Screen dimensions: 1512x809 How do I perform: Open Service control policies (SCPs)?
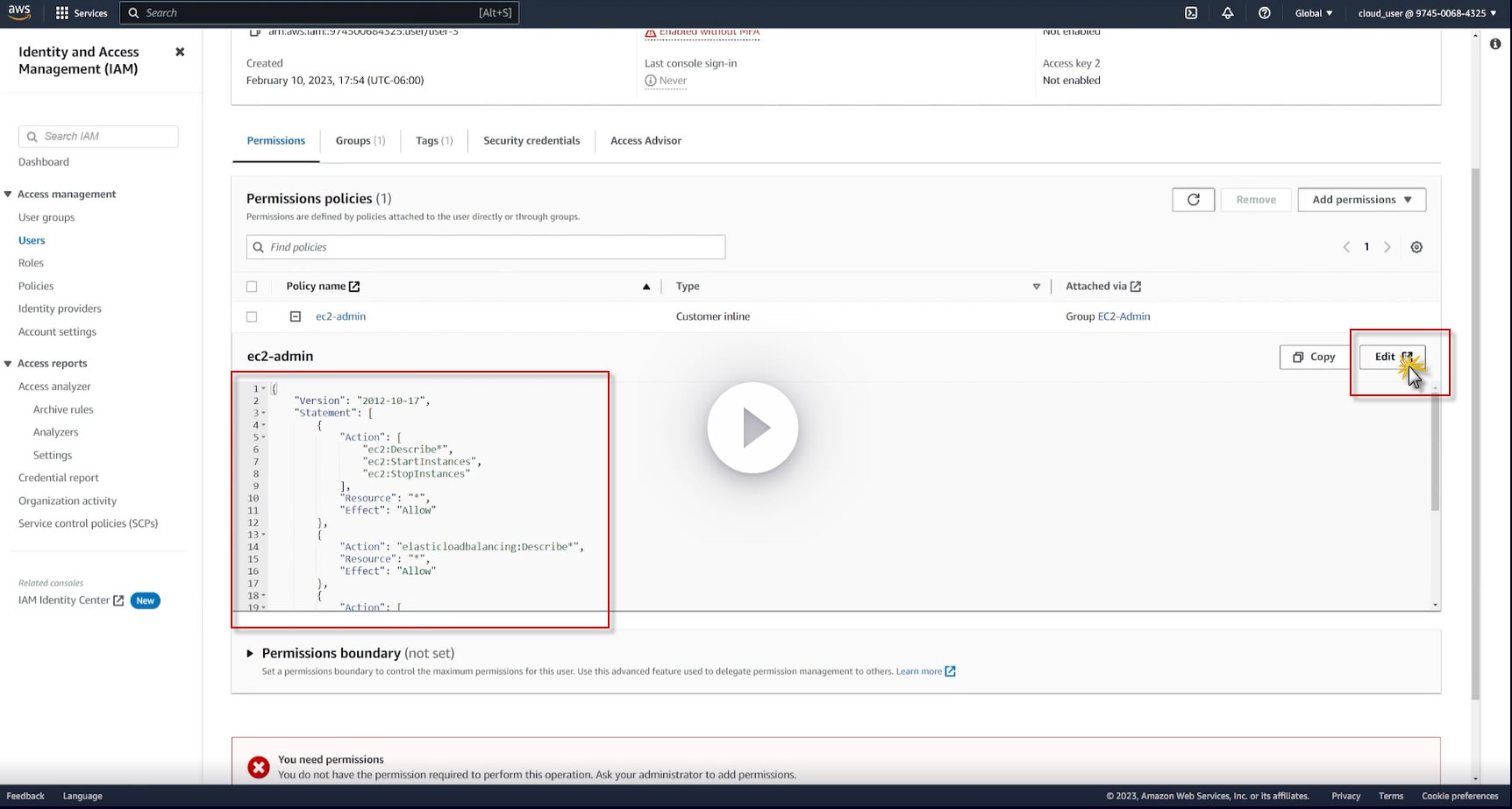point(88,523)
